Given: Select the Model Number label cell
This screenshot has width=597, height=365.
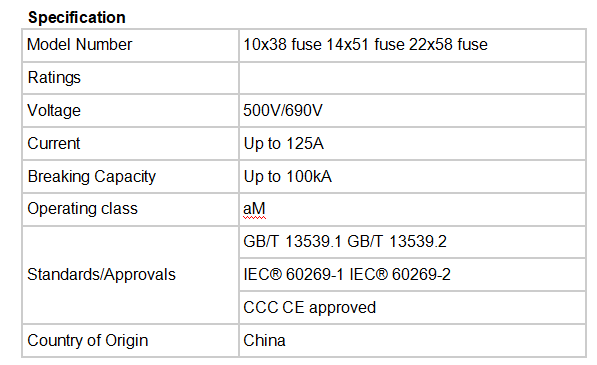Looking at the screenshot, I should pyautogui.click(x=131, y=45).
